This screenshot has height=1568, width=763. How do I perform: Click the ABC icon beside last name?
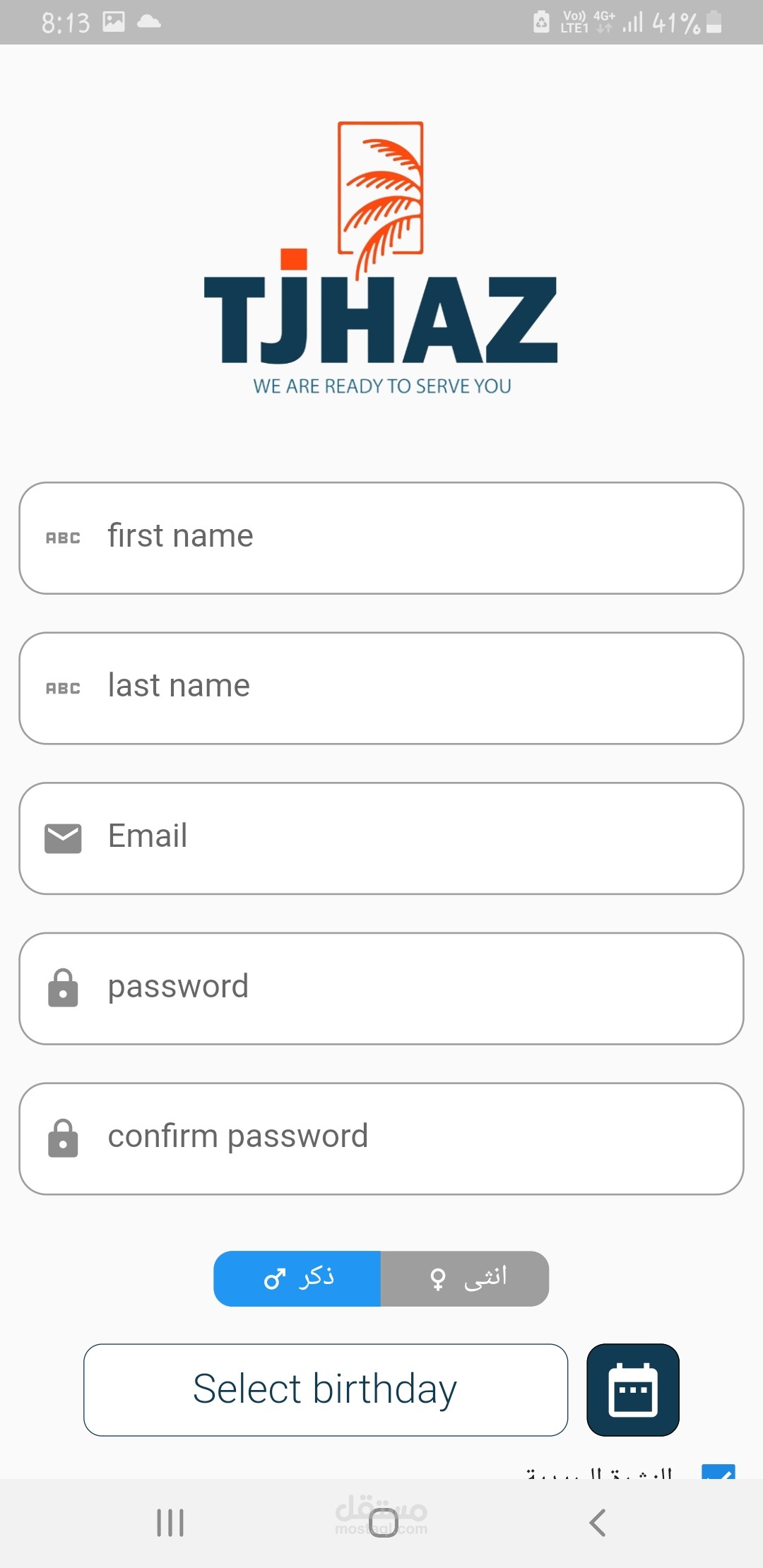[x=63, y=688]
